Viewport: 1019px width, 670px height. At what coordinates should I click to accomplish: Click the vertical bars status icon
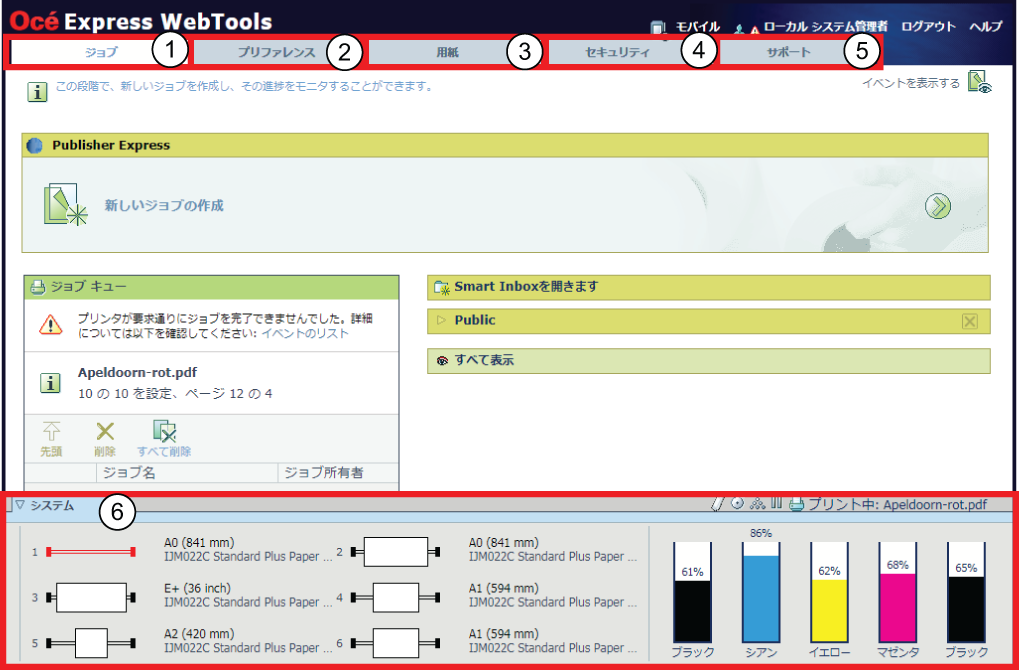(777, 503)
